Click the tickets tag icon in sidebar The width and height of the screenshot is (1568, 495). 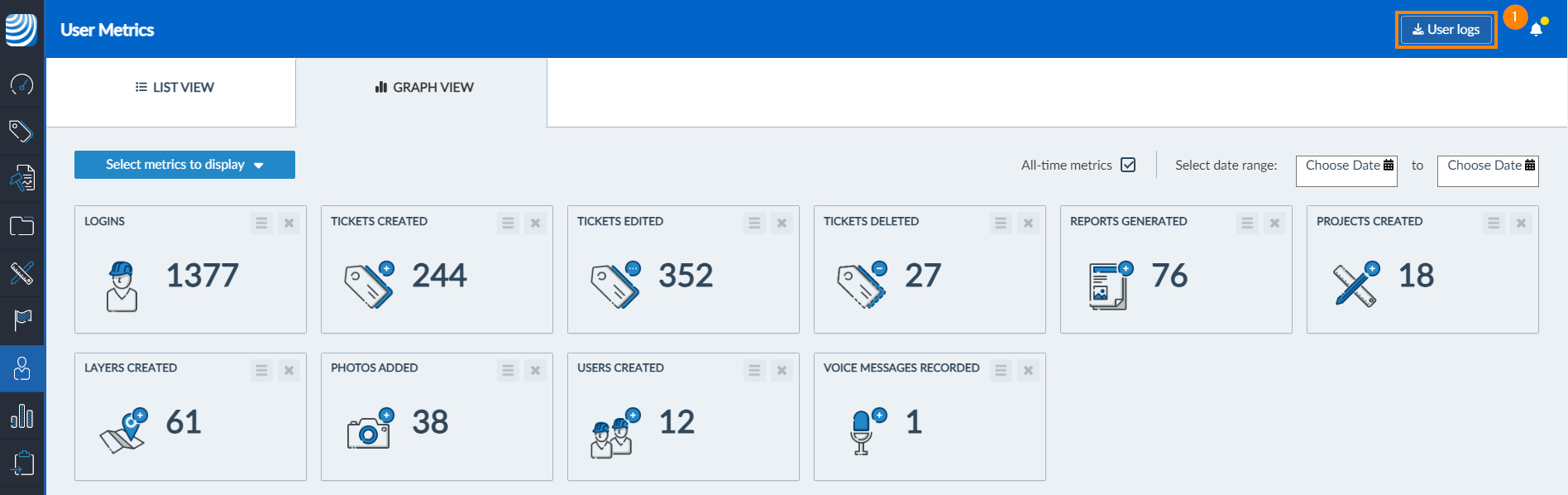tap(22, 131)
